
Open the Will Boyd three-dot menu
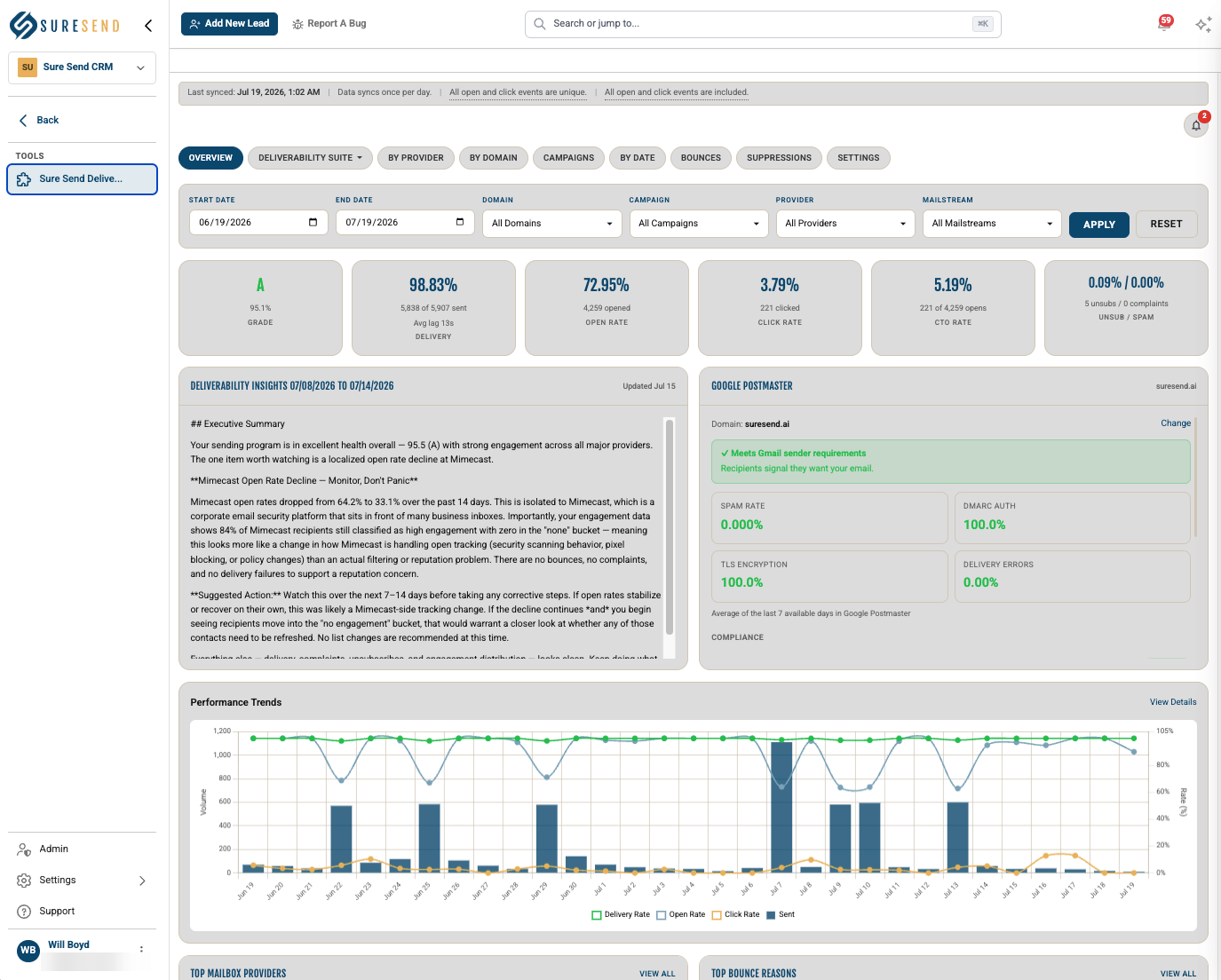141,950
